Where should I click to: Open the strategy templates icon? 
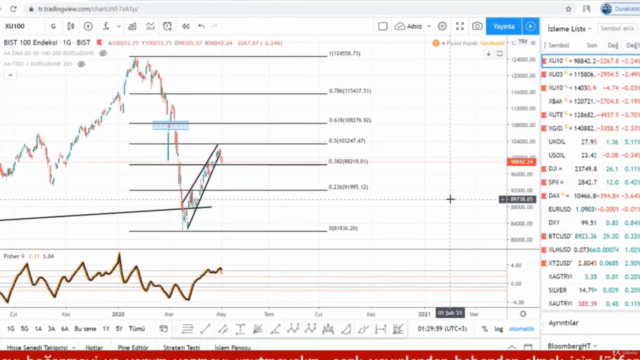150,26
